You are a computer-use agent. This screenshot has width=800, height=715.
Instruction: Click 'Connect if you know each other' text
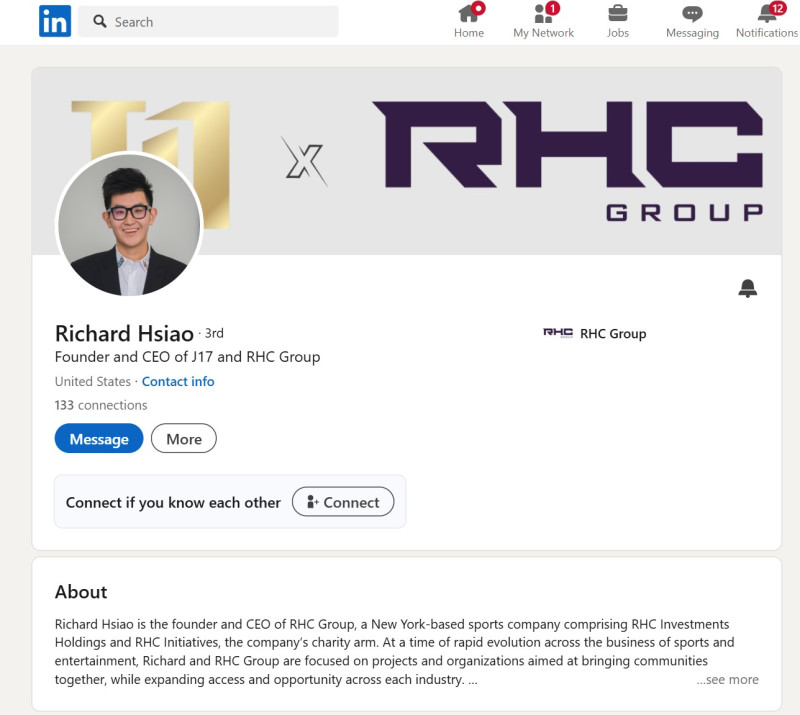(173, 503)
